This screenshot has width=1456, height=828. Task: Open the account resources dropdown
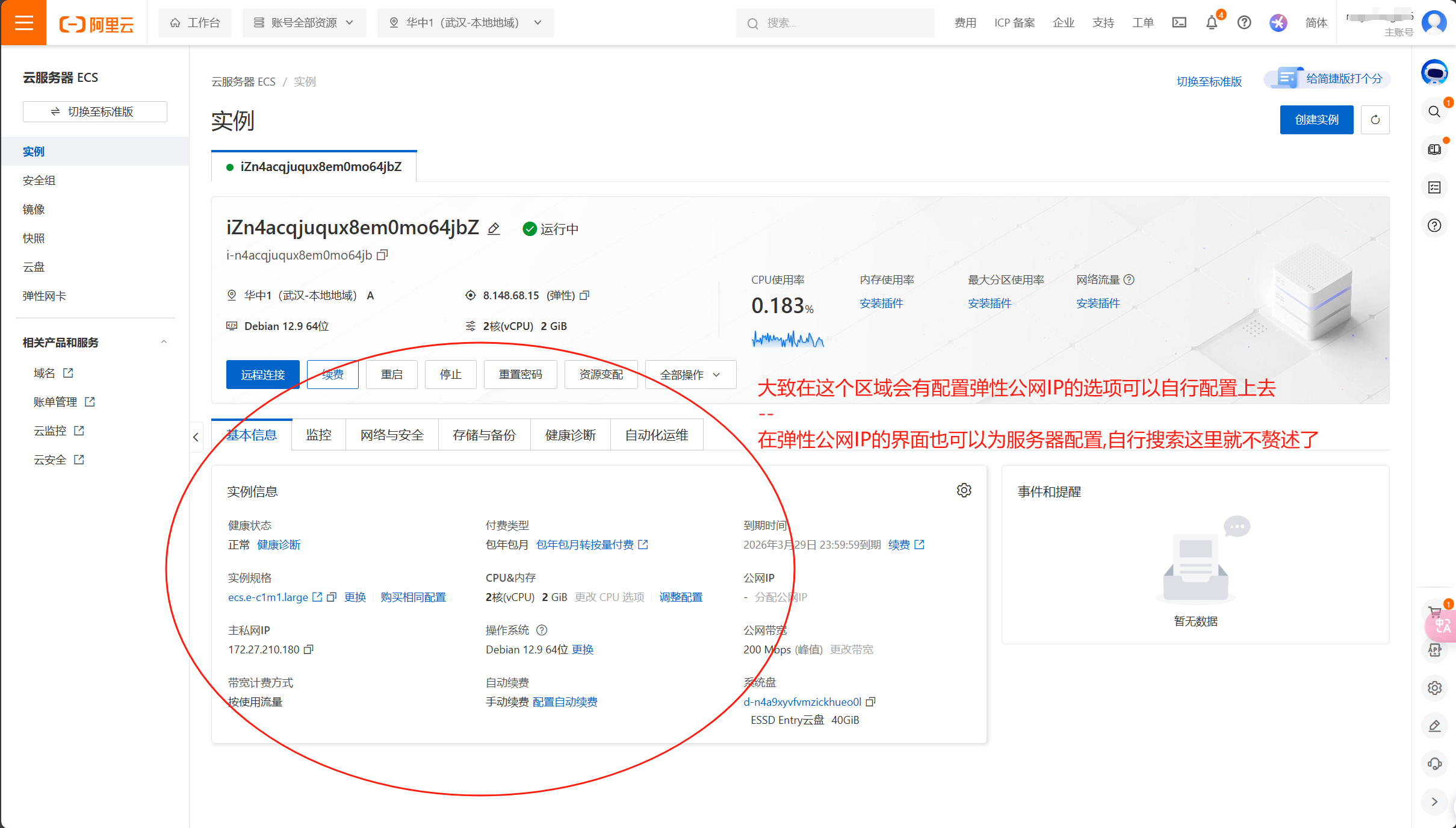point(304,23)
